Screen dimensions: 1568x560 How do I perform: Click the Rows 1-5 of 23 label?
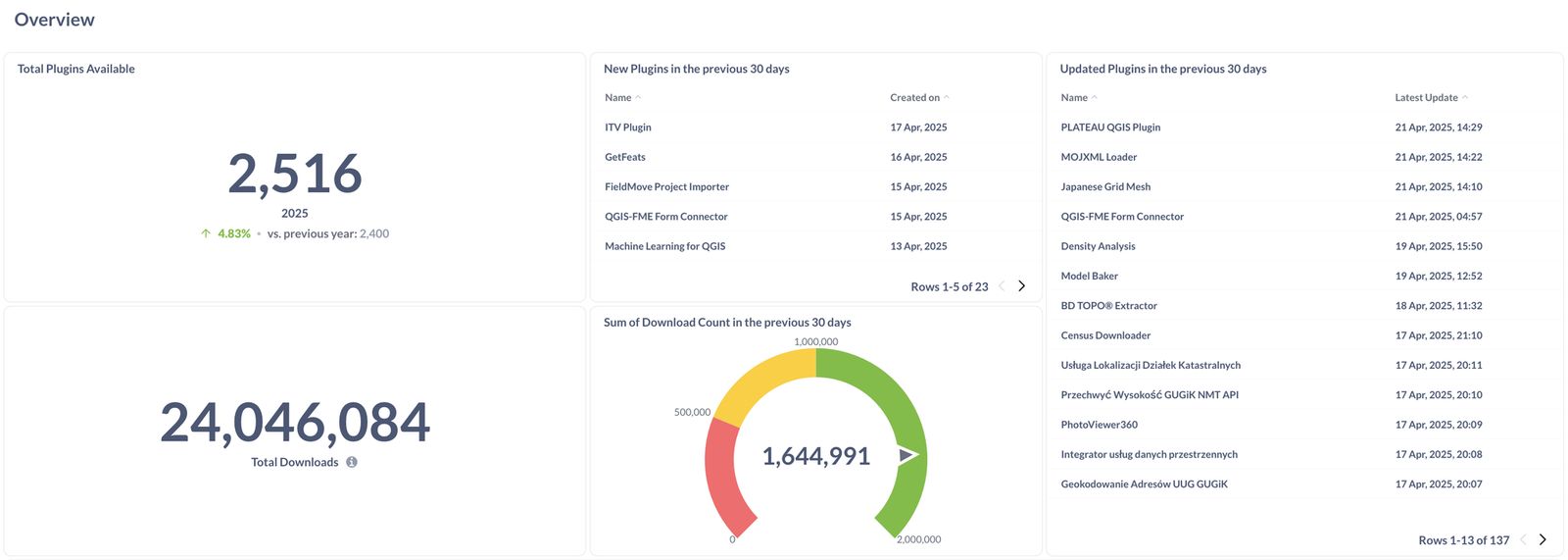[x=950, y=286]
